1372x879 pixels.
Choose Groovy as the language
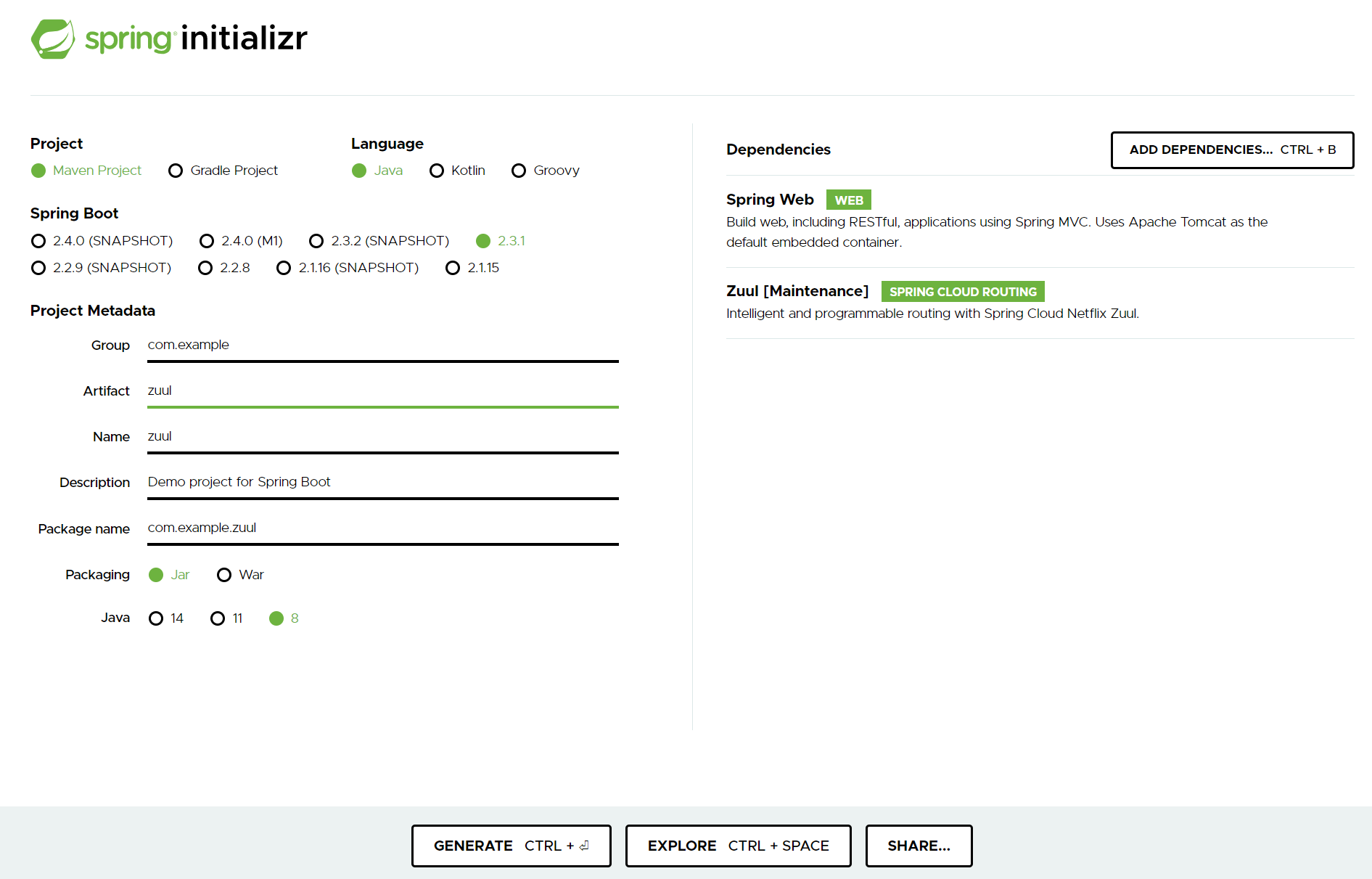tap(546, 171)
